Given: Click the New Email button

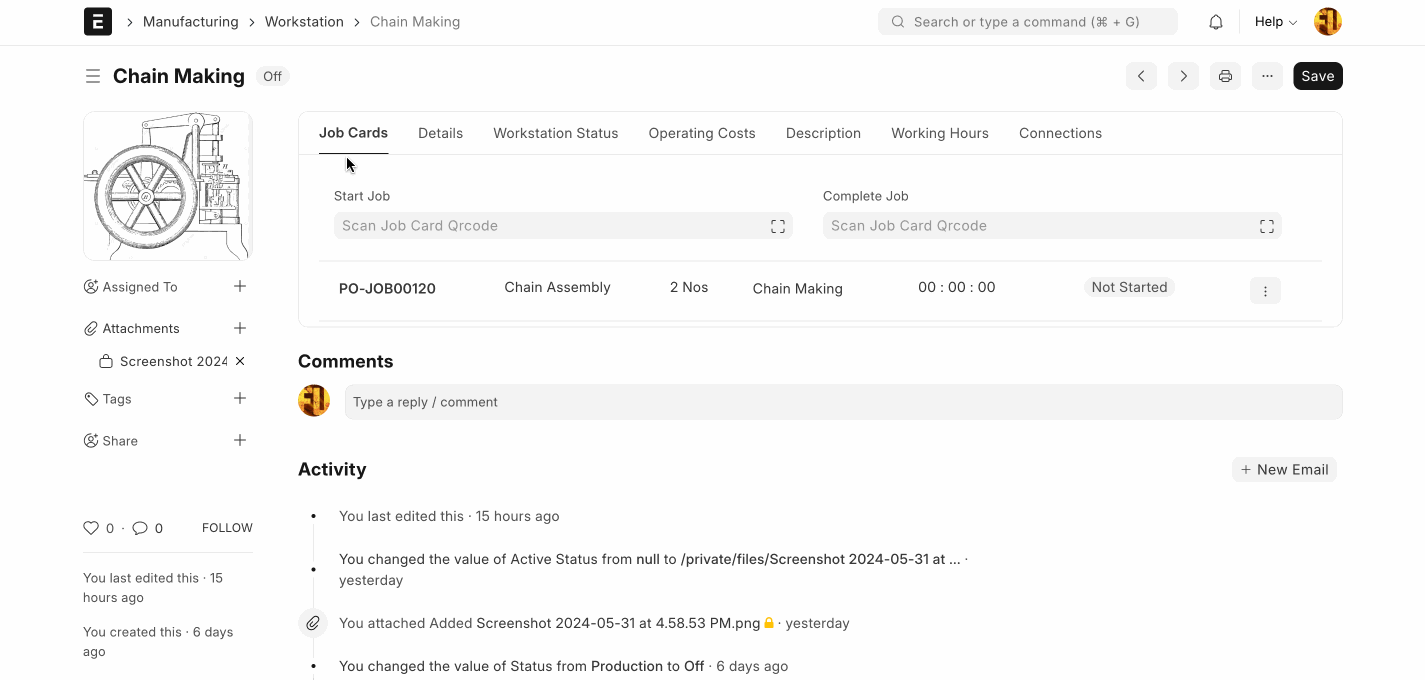Looking at the screenshot, I should tap(1284, 470).
